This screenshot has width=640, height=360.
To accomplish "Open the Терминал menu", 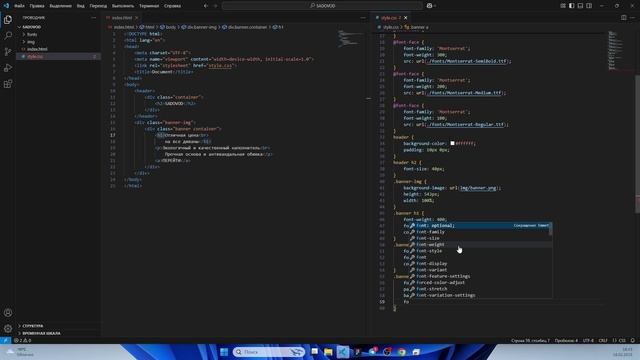I will [149, 6].
